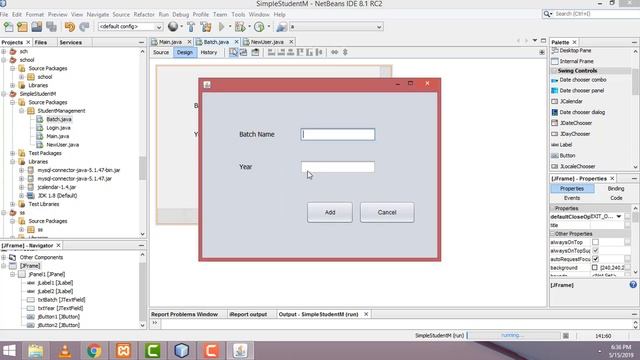Screen dimensions: 640x360
Task: Click the background color swatch property
Action: [594, 268]
